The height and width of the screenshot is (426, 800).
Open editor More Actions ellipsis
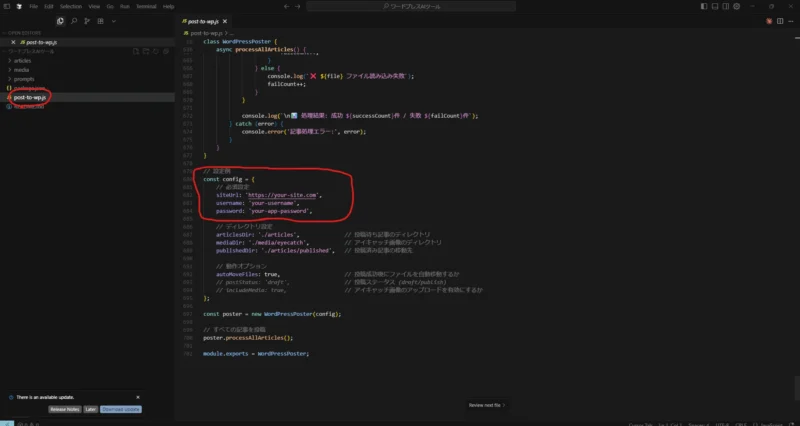coord(791,21)
